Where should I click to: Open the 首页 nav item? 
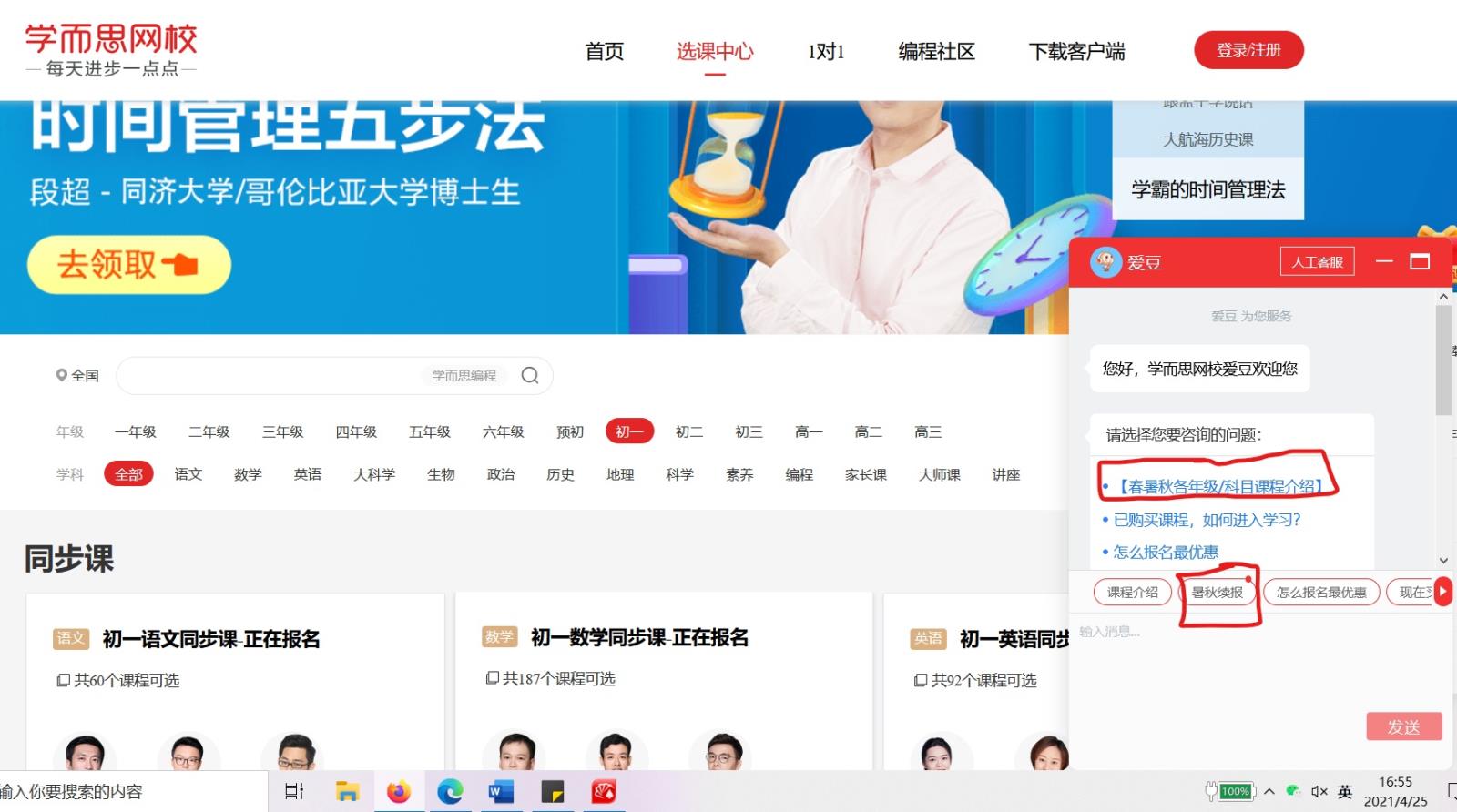tap(605, 51)
